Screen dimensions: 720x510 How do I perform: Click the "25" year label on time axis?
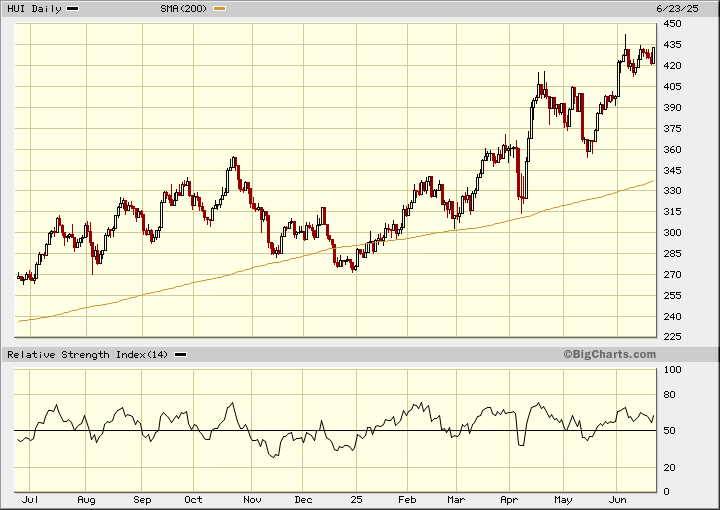(x=356, y=499)
